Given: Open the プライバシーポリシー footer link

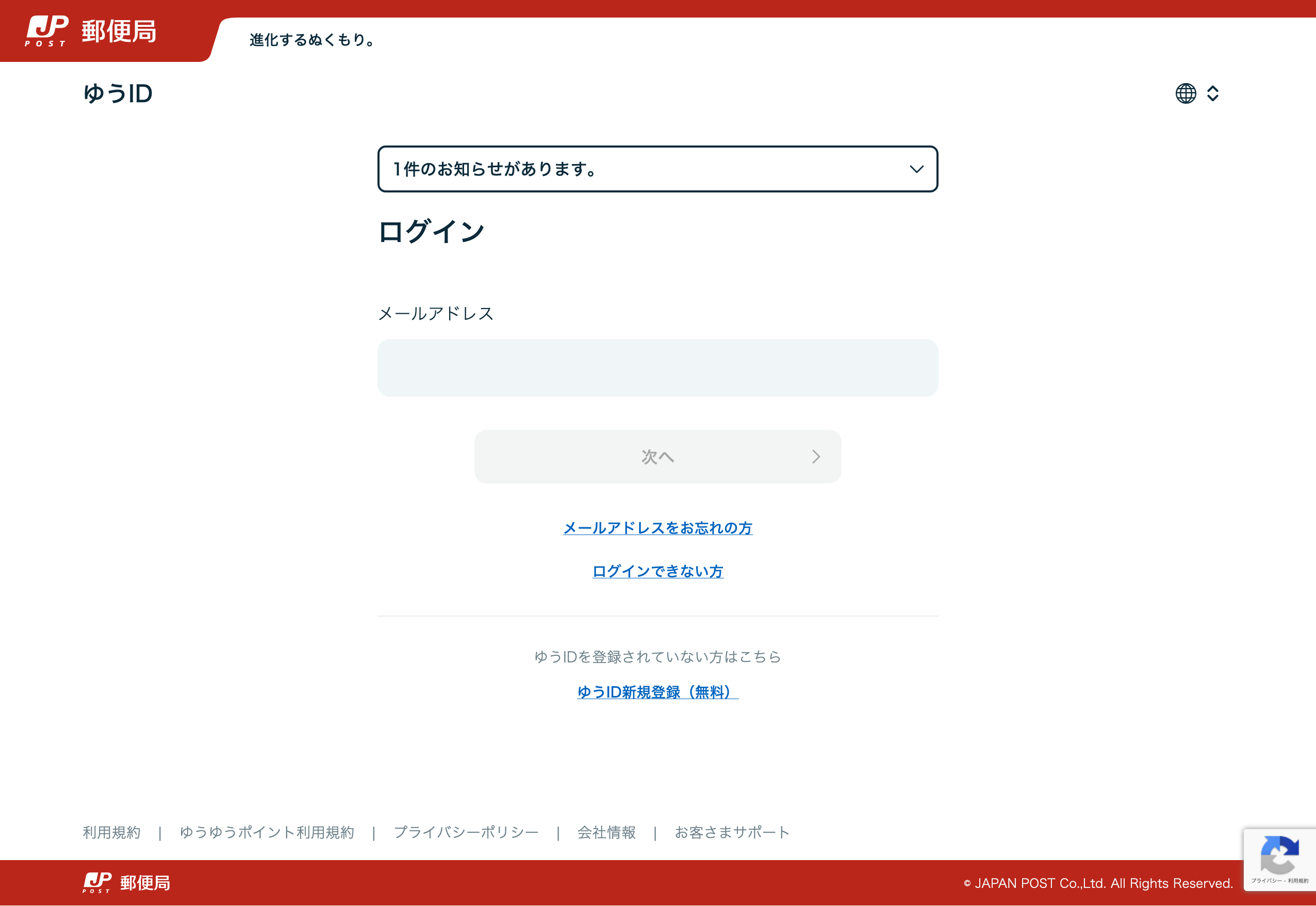Looking at the screenshot, I should click(x=466, y=832).
